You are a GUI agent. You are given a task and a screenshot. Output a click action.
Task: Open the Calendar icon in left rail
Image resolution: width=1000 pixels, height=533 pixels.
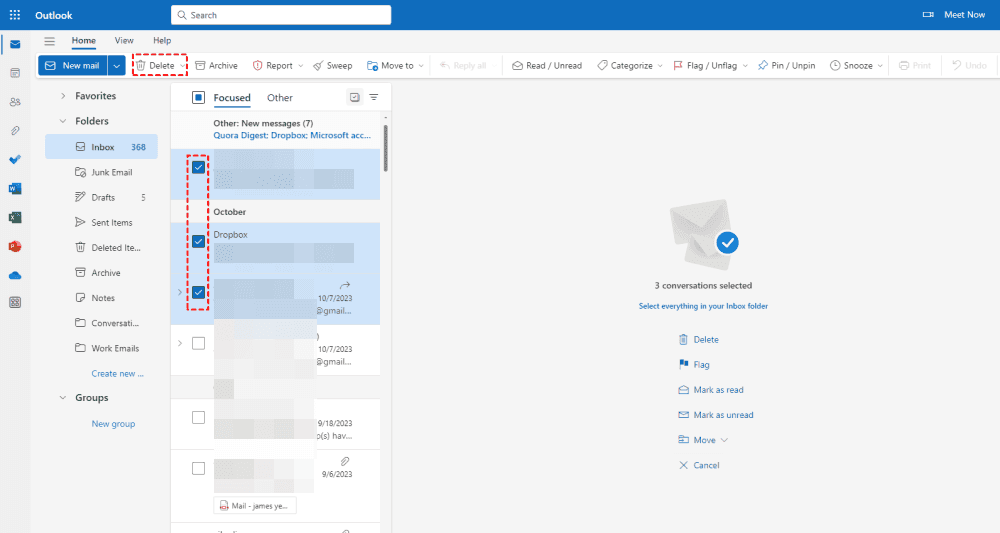(15, 73)
